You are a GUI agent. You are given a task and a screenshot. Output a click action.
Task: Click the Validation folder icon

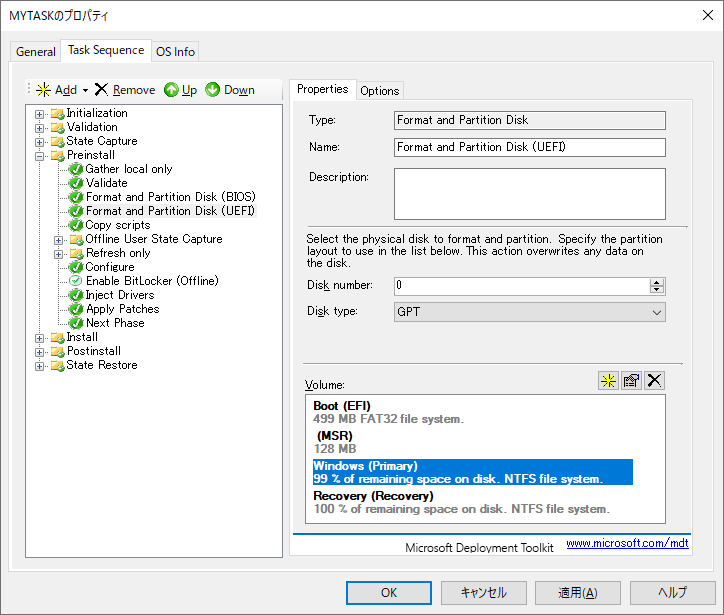(58, 127)
